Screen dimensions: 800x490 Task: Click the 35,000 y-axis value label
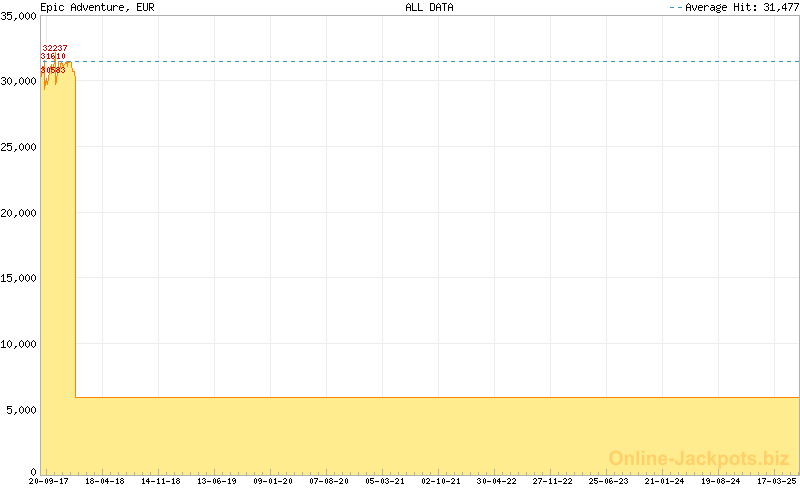[x=19, y=16]
